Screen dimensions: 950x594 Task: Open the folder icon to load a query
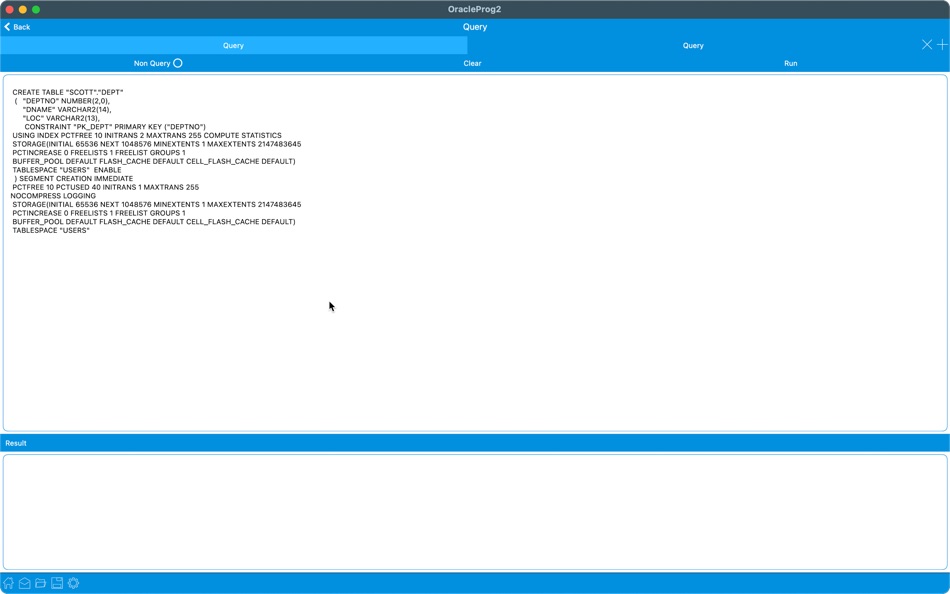point(40,583)
